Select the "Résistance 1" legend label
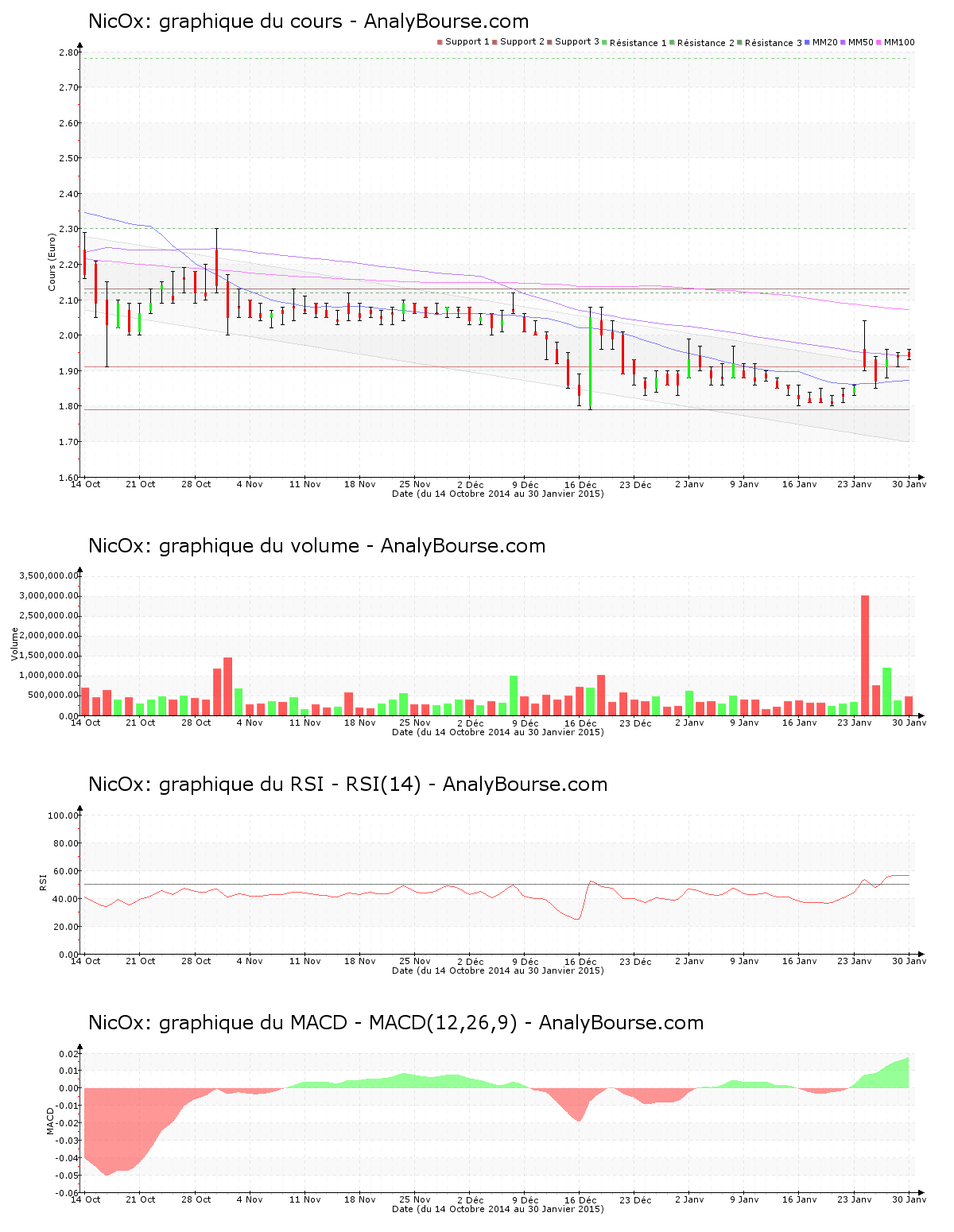954x1232 pixels. pyautogui.click(x=638, y=43)
